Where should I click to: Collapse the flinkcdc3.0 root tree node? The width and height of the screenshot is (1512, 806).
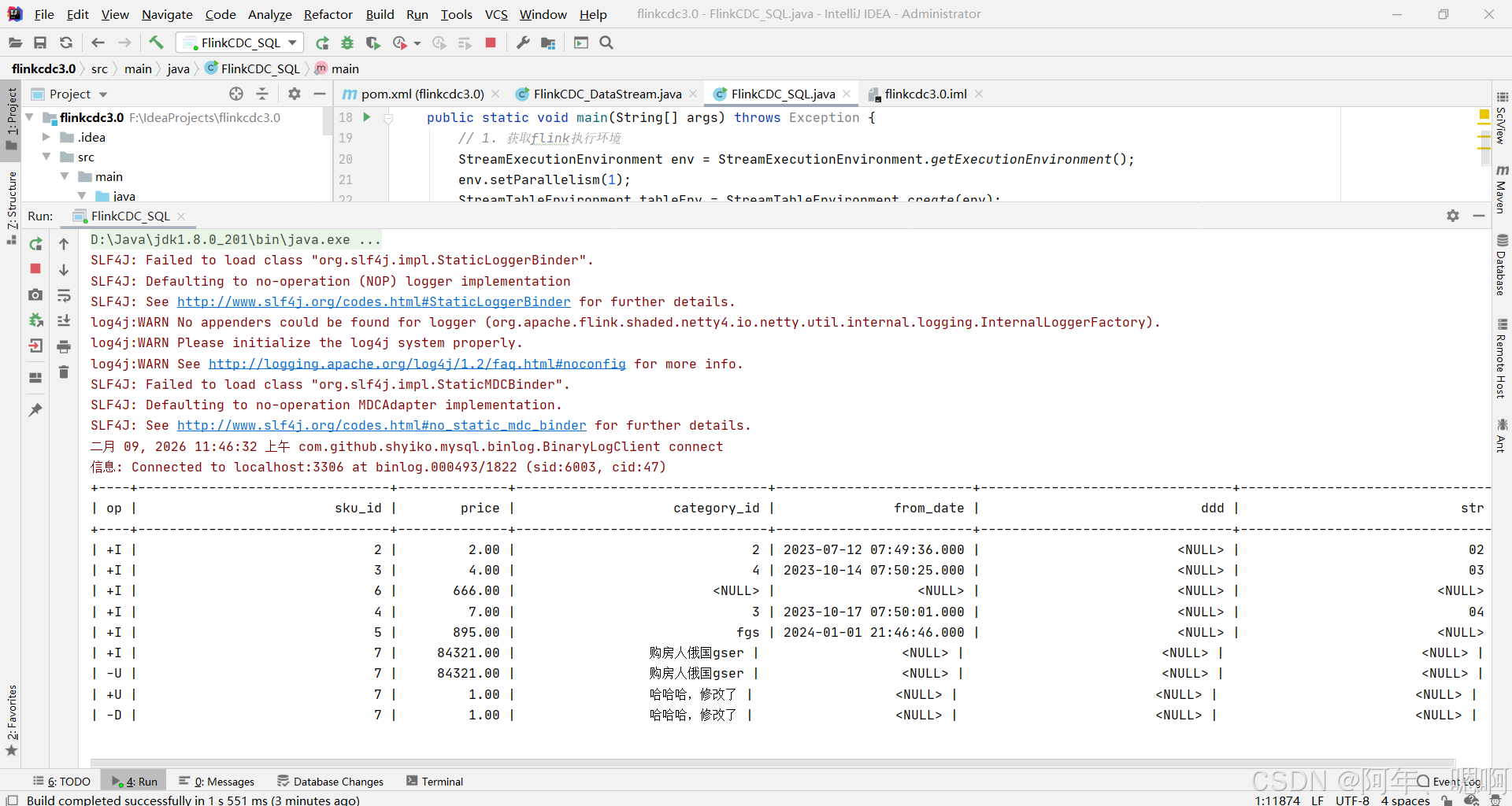[30, 117]
